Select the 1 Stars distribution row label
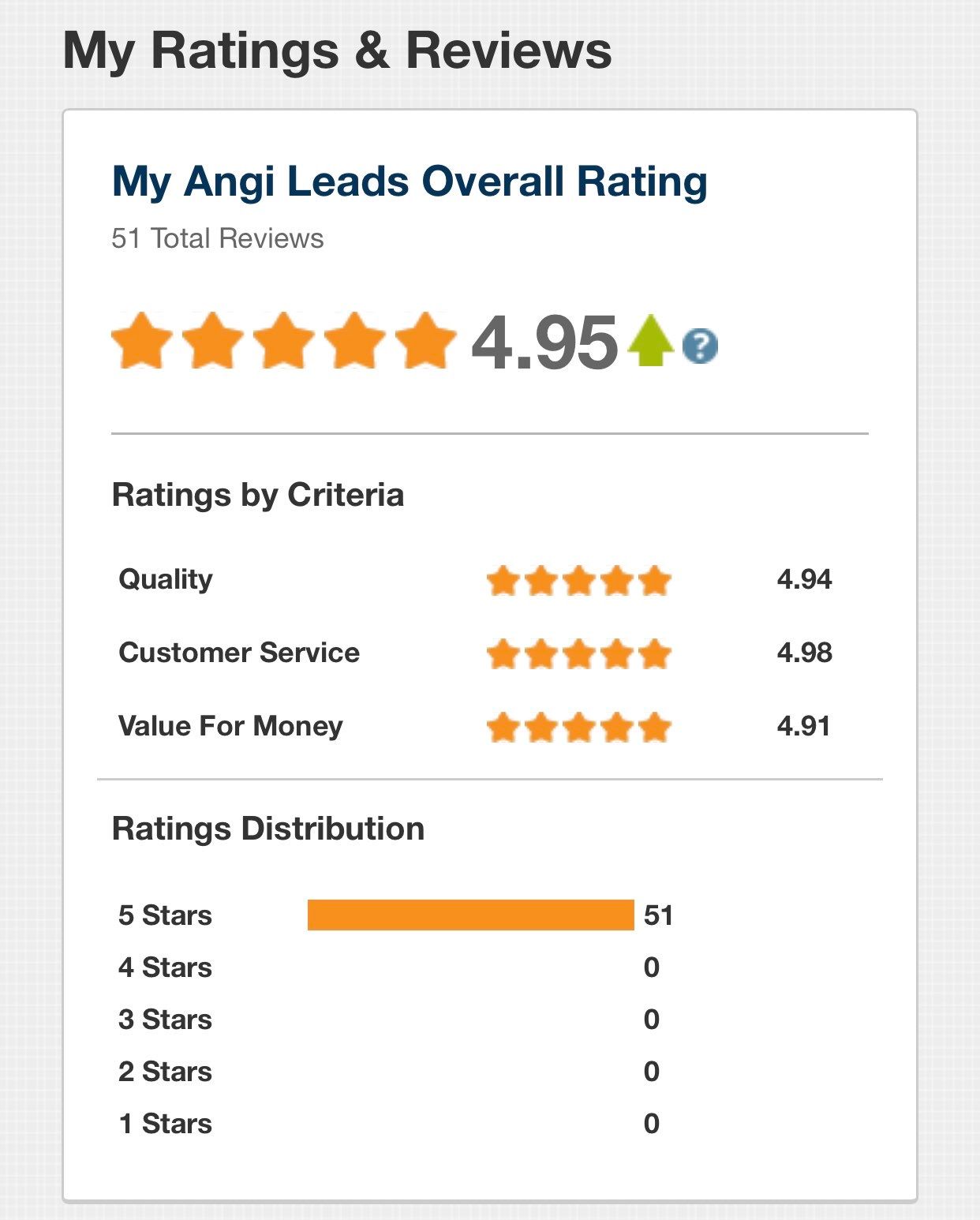 pyautogui.click(x=165, y=1124)
